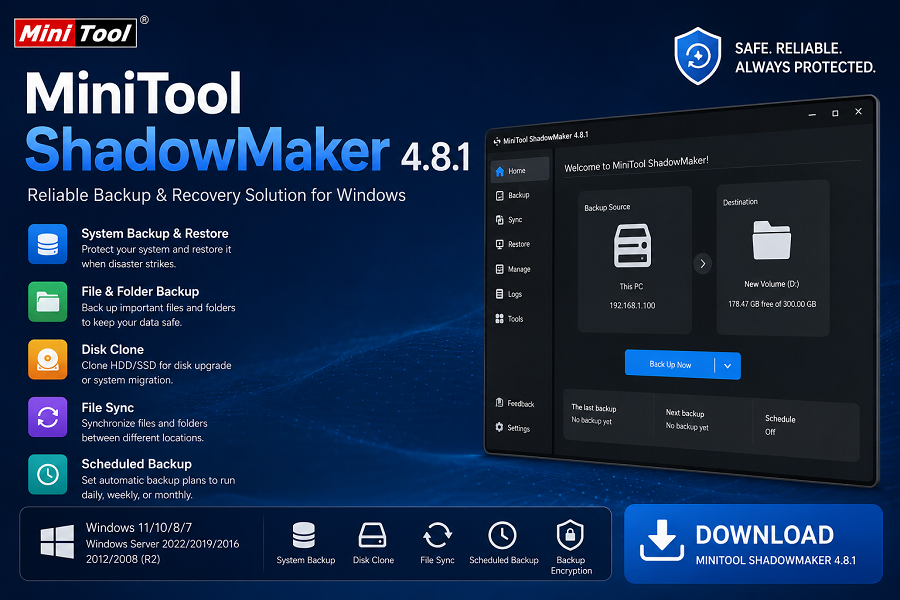Click the File Sync arrows icon in bottom bar
Screen dimensions: 900x600
[x=437, y=535]
